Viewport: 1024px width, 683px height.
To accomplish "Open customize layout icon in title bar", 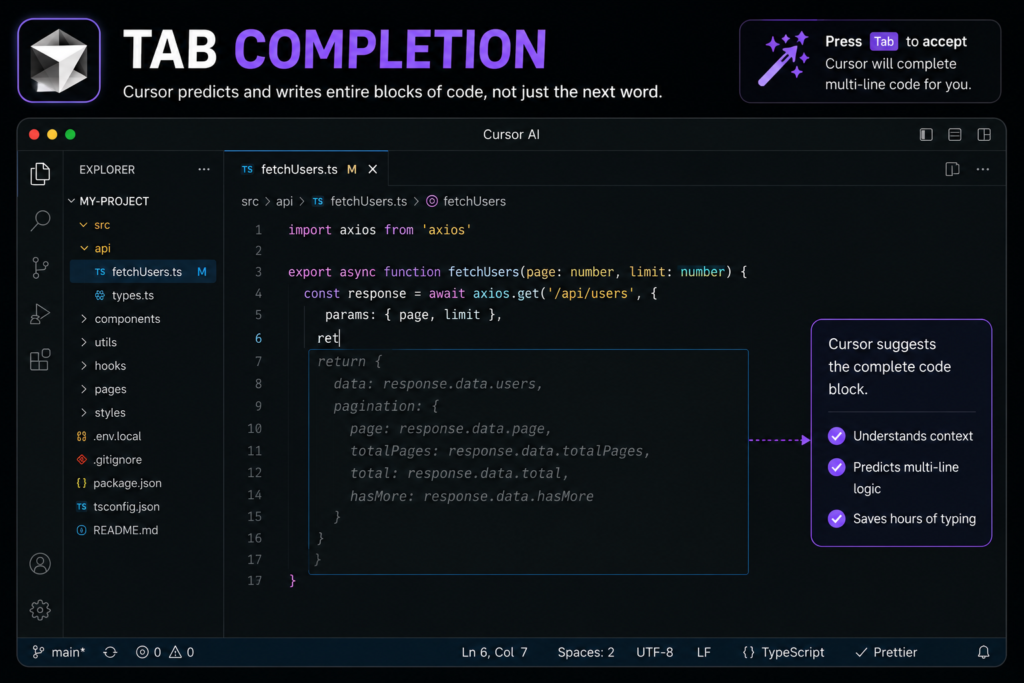I will pos(984,135).
